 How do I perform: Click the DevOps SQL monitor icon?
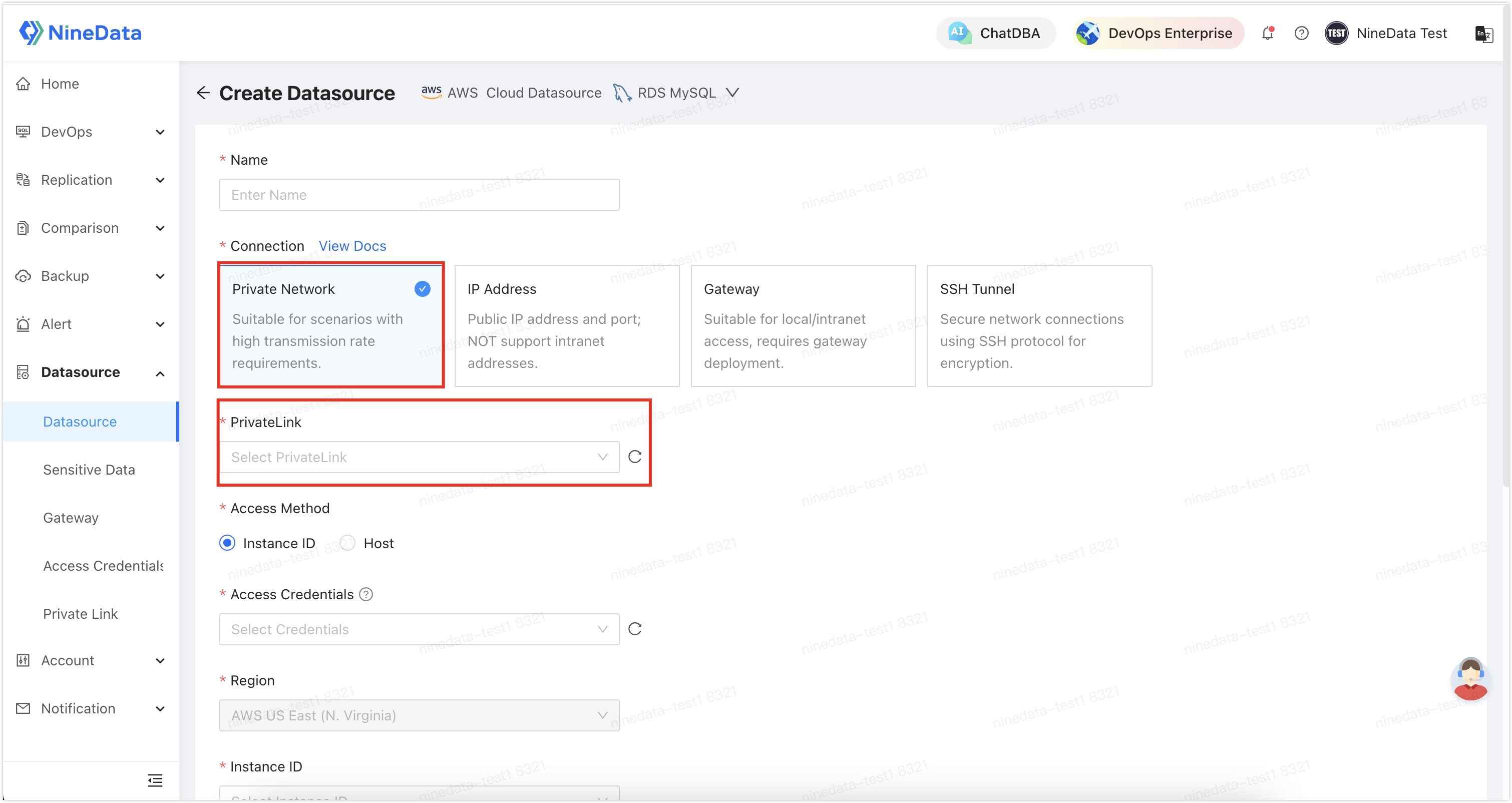[x=23, y=132]
